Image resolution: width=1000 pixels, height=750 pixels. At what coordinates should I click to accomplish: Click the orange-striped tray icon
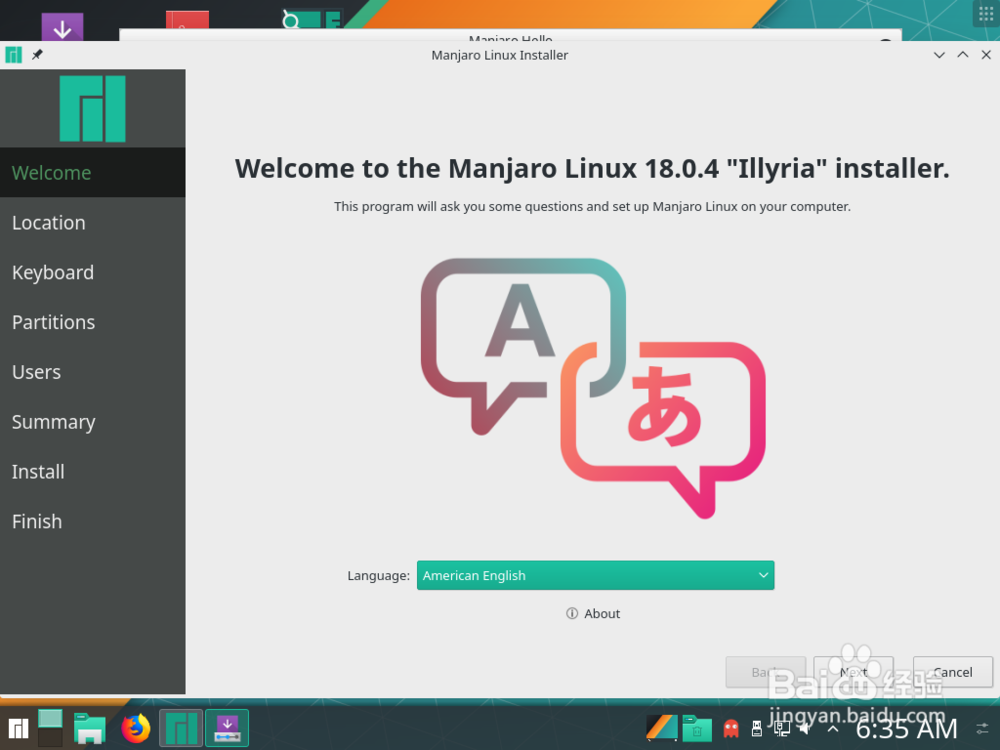[661, 728]
